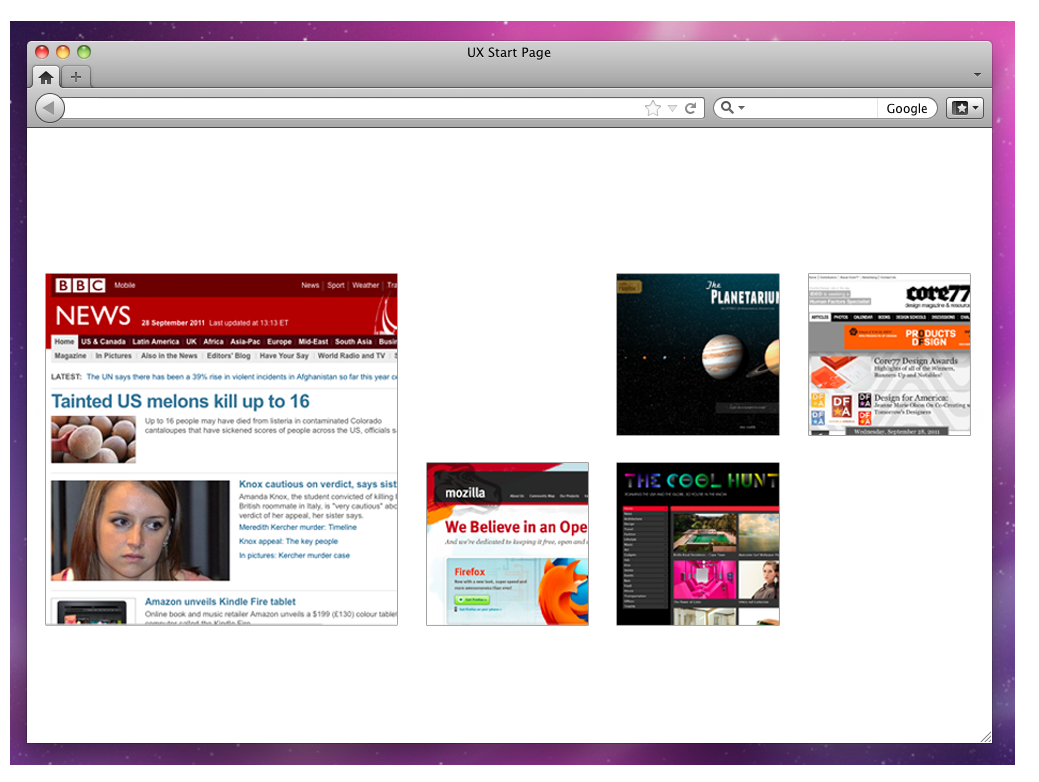Click "Weather" in BBC top bar

(x=365, y=286)
